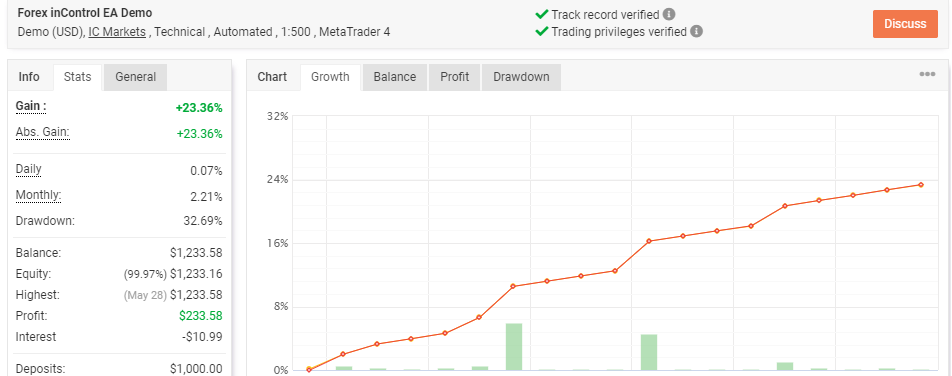
Task: Click the Gain label in stats
Action: click(31, 106)
